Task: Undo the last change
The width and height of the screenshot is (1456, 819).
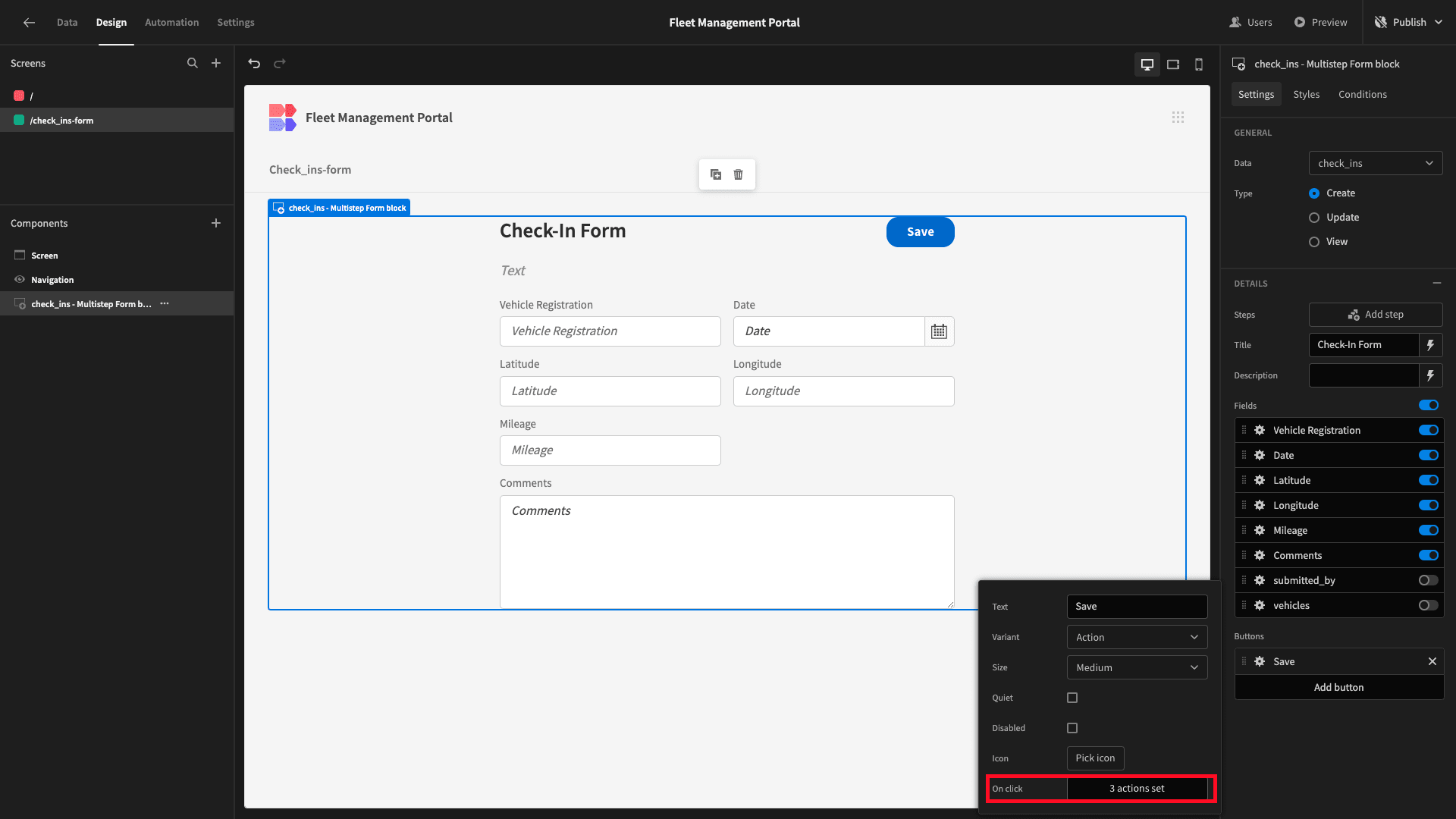Action: (254, 64)
